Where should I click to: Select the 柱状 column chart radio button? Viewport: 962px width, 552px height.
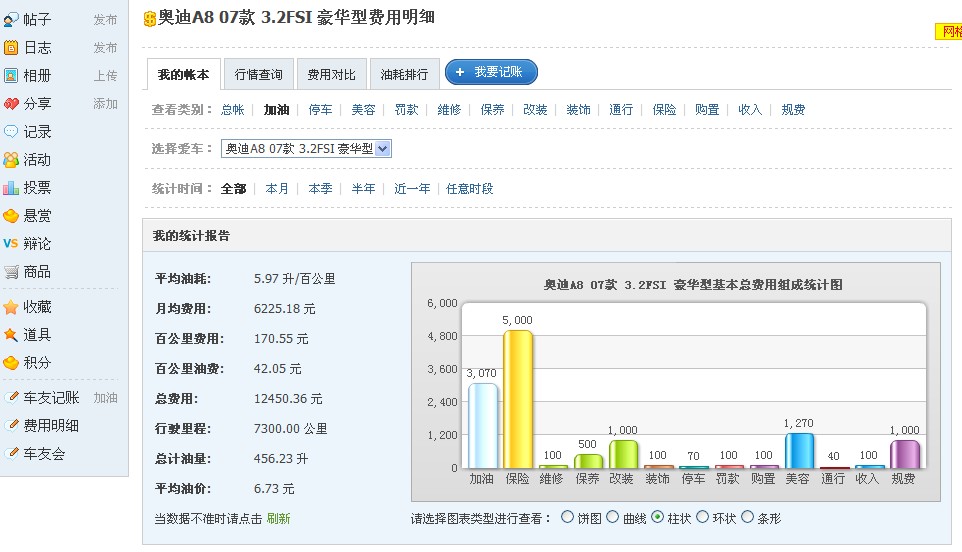point(658,517)
